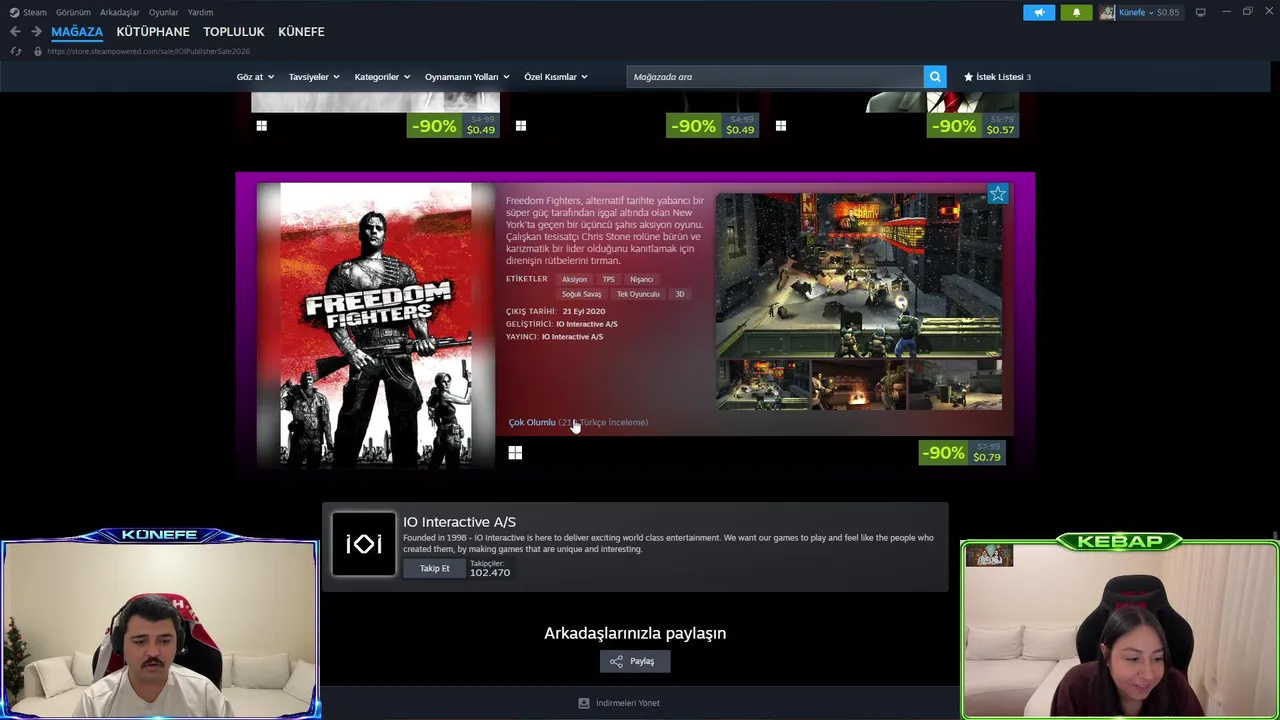The width and height of the screenshot is (1280, 720).
Task: Click the user avatar next to Künefe
Action: coord(1107,12)
